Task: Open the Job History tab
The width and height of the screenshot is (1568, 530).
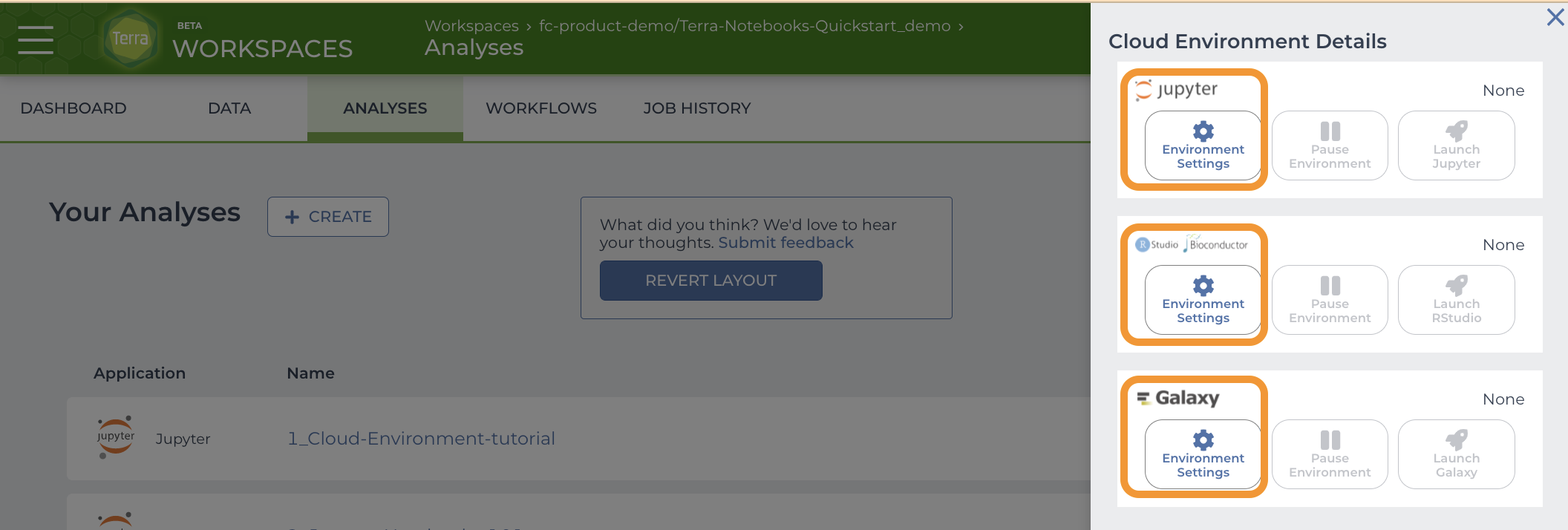Action: click(697, 108)
